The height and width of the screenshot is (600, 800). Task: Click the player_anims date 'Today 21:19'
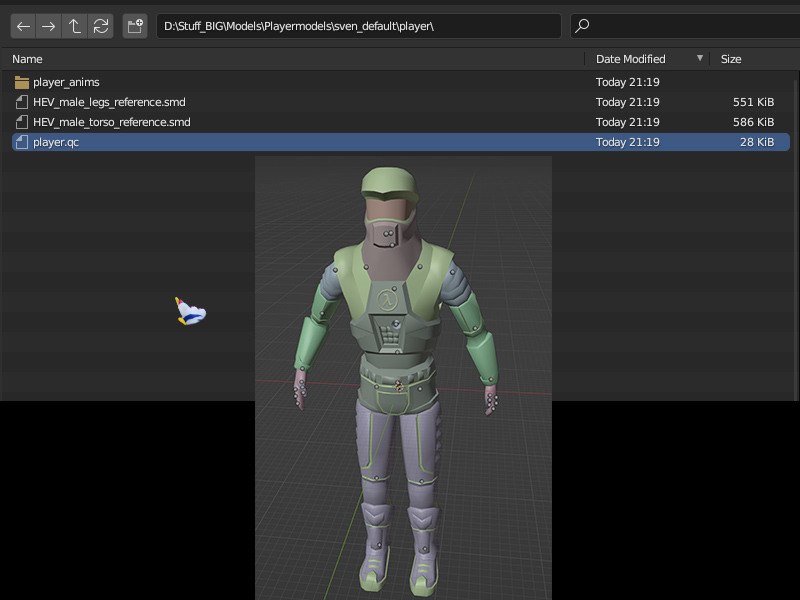pos(628,82)
